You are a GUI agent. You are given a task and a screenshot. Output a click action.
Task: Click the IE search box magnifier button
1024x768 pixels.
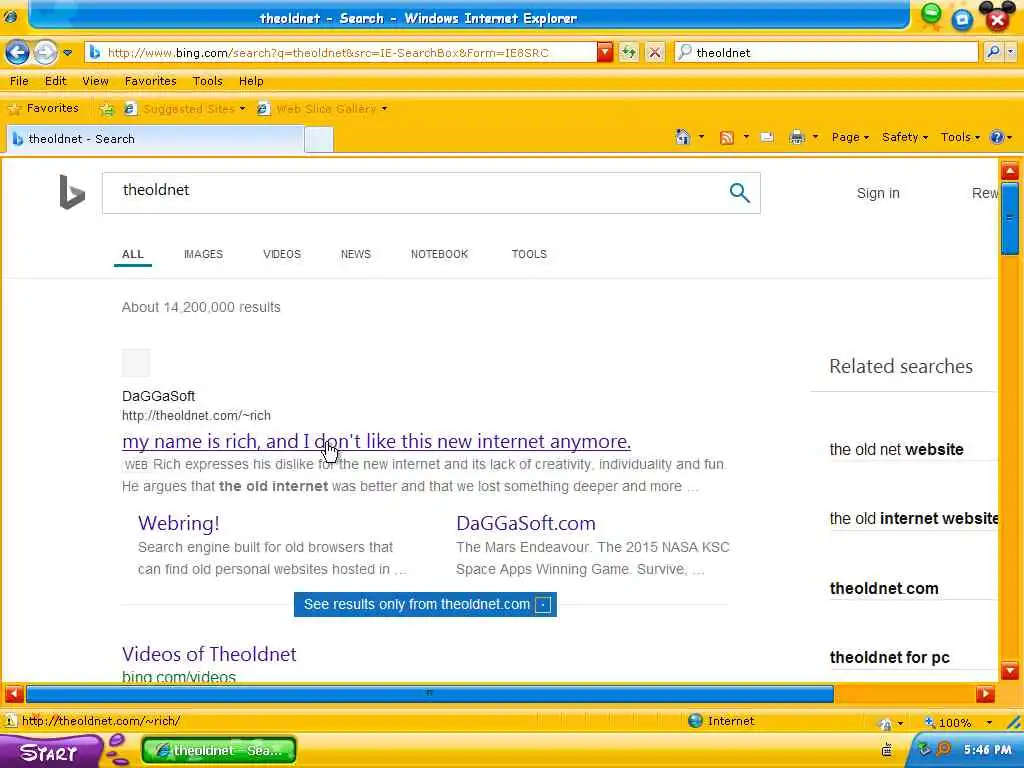pyautogui.click(x=993, y=52)
